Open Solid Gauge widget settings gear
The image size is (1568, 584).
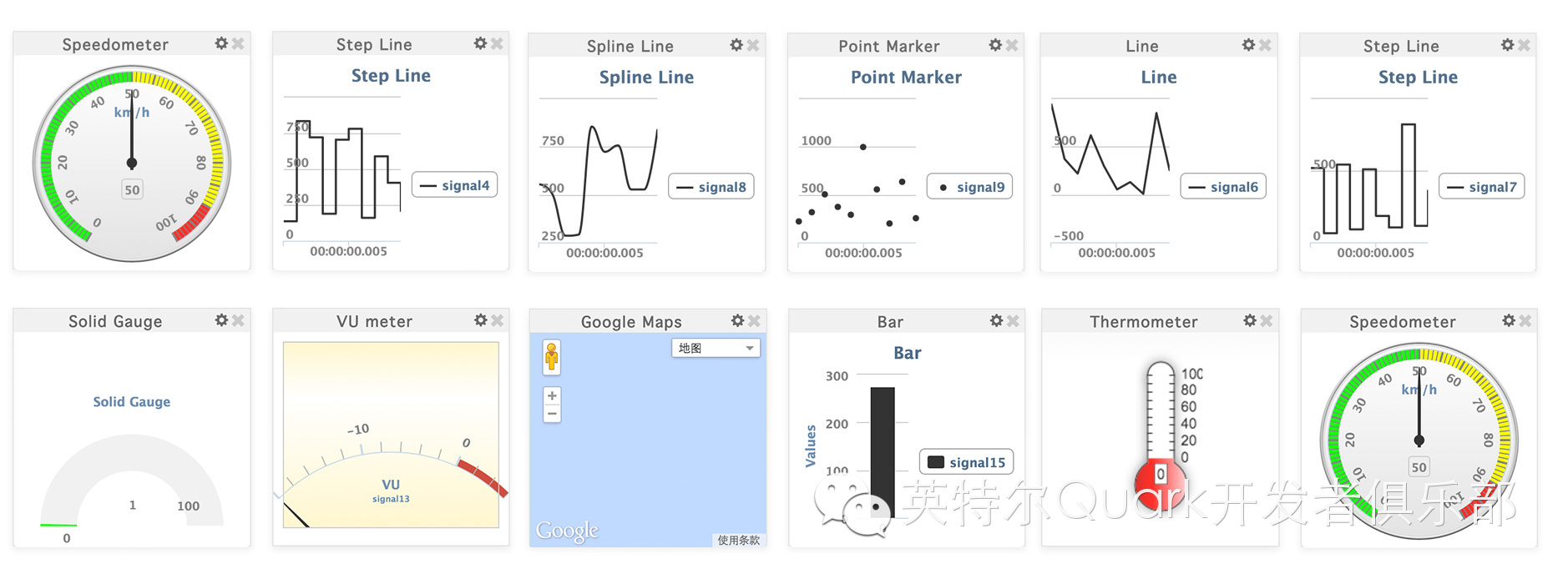tap(221, 320)
